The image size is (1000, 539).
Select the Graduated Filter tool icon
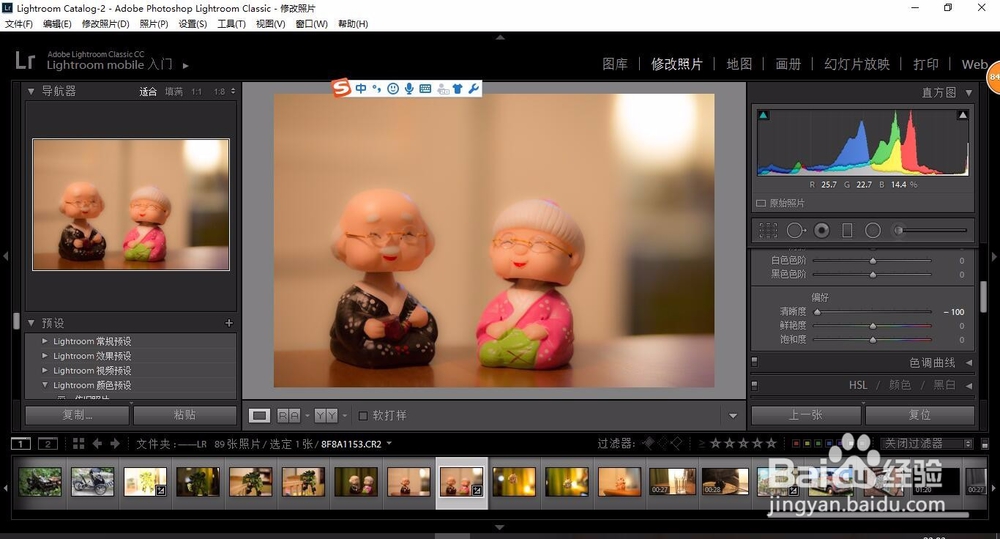pyautogui.click(x=847, y=230)
